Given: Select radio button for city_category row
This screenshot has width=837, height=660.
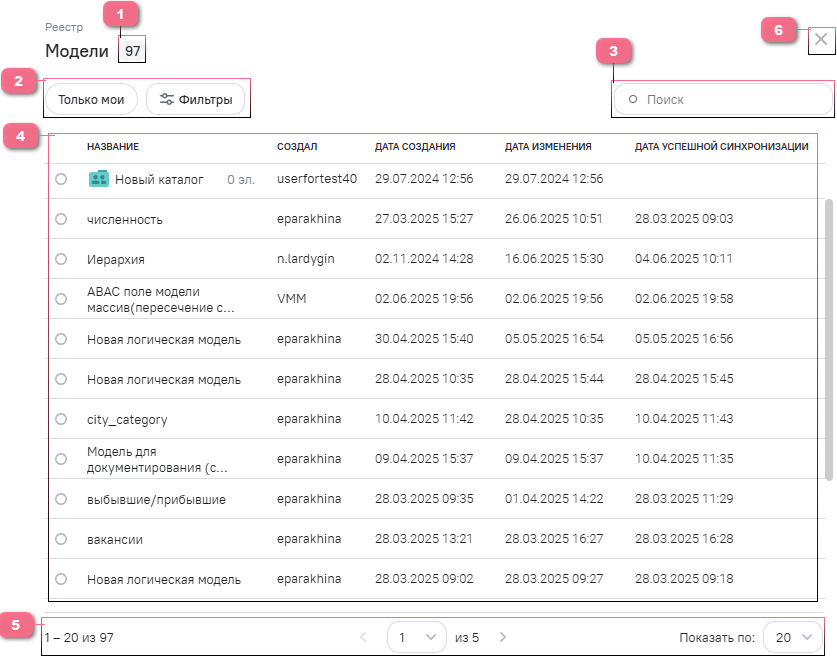Looking at the screenshot, I should point(61,419).
